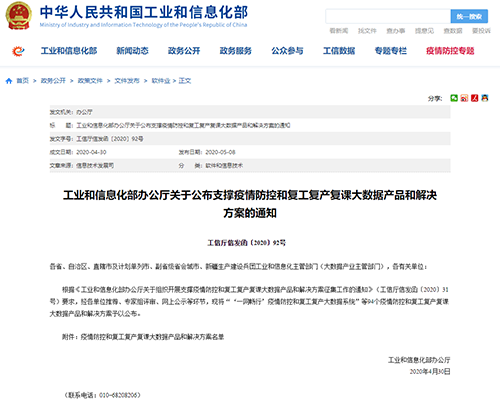The width and height of the screenshot is (500, 408).
Task: Click the 发文字号 (2020) 92号 row
Action: click(250, 139)
